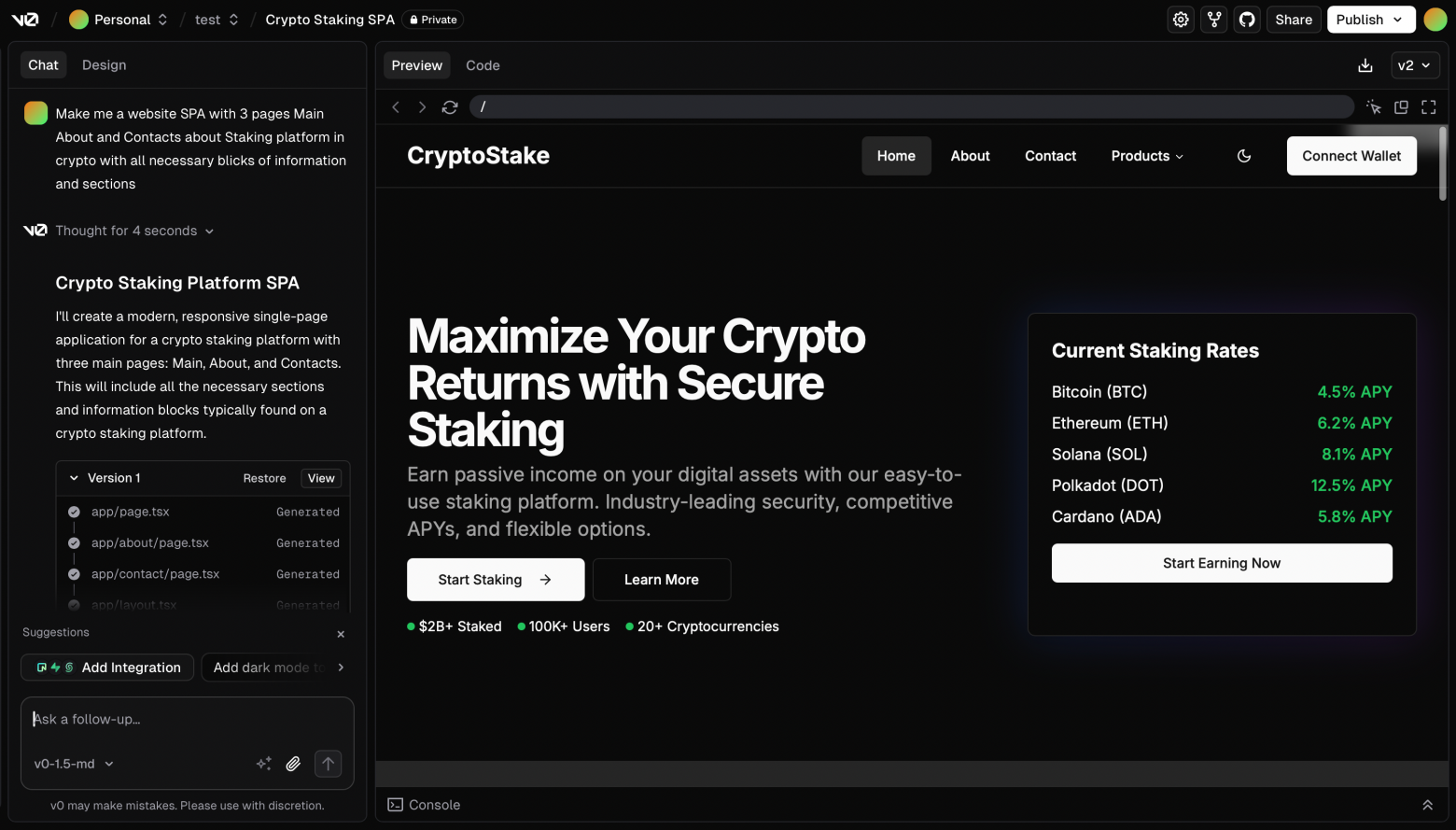Click the GitHub integration icon
Image resolution: width=1456 pixels, height=830 pixels.
click(1246, 19)
